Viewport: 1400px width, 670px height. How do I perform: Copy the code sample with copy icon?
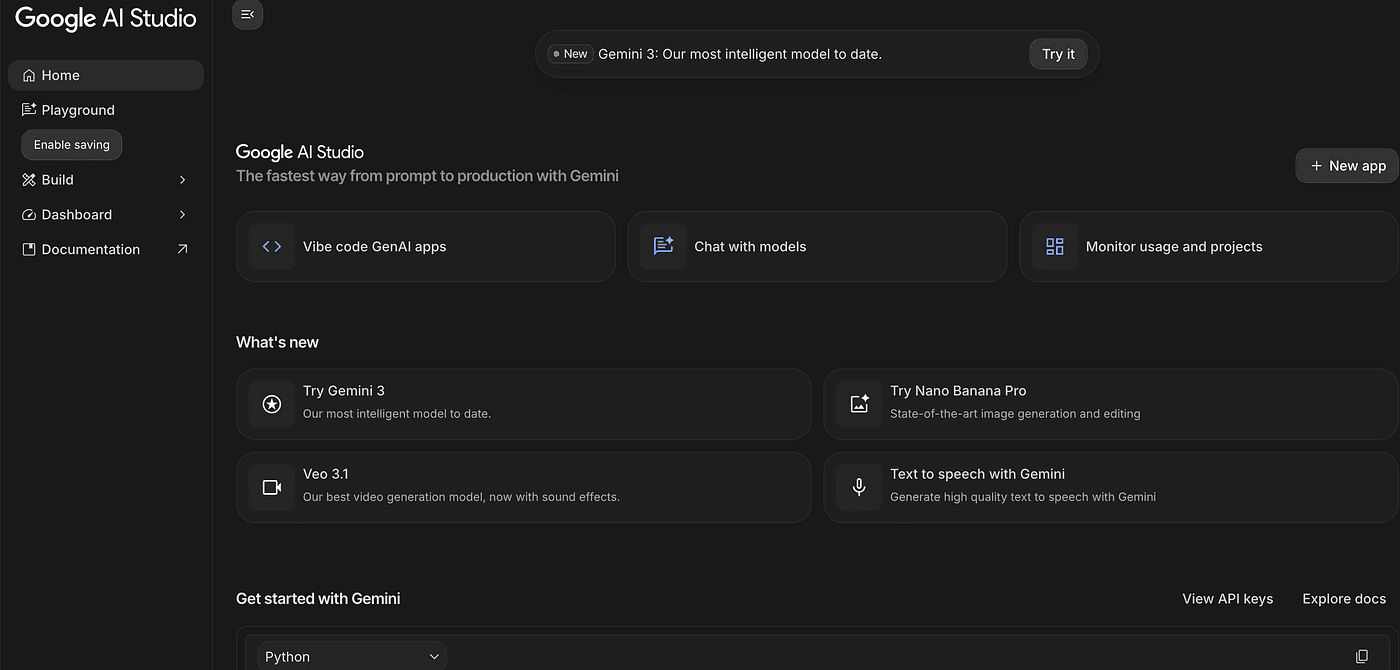click(1361, 656)
